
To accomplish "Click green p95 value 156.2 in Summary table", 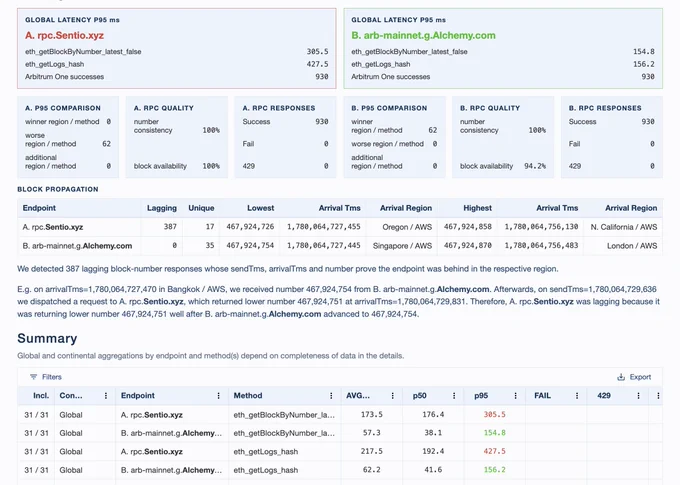I will coord(494,470).
